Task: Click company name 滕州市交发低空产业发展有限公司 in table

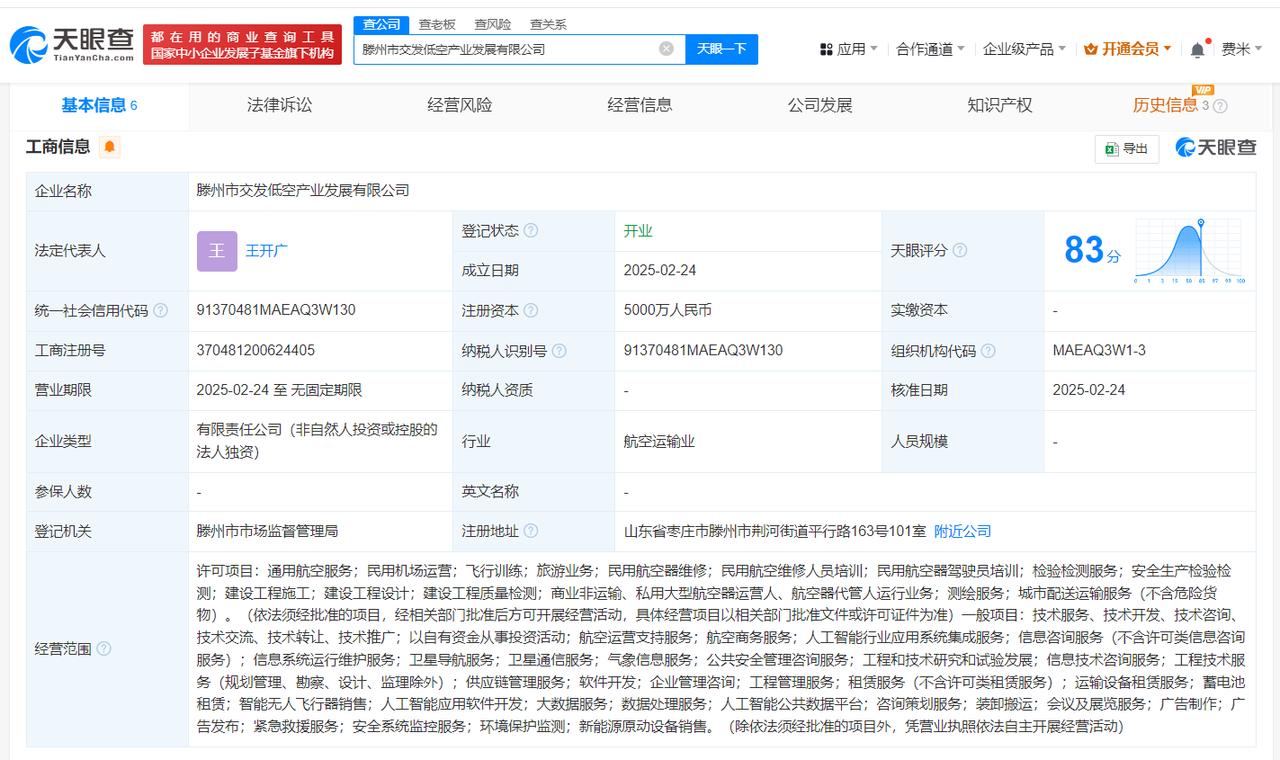Action: [x=303, y=190]
